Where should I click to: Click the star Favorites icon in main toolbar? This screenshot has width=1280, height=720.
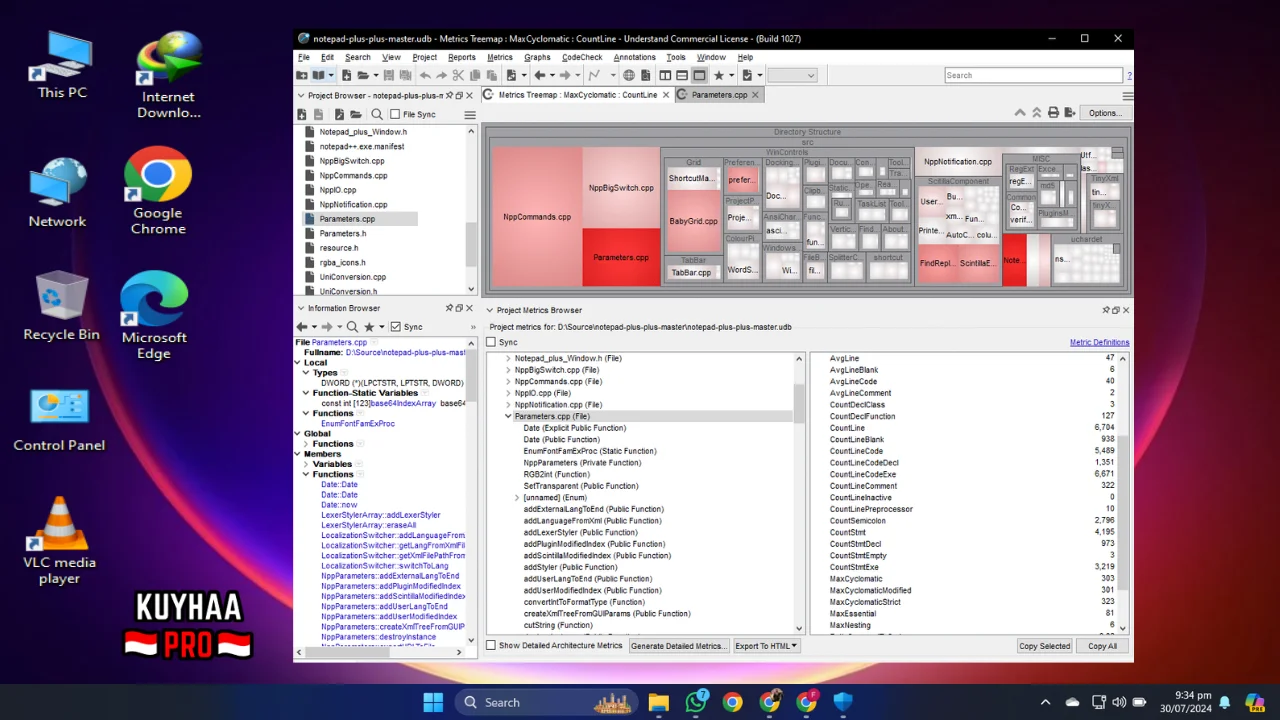pos(718,75)
